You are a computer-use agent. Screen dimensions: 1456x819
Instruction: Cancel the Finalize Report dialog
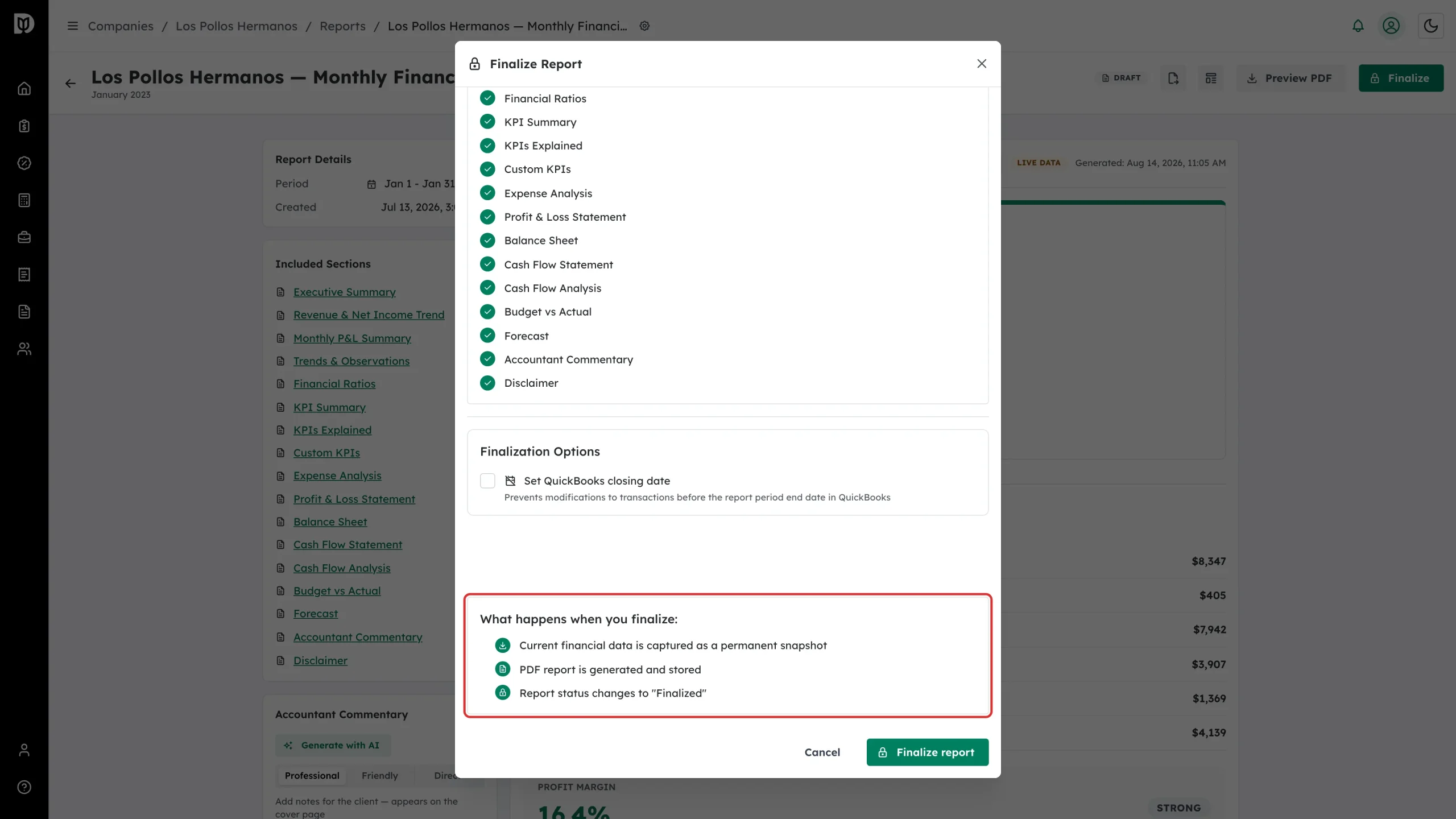pos(822,752)
